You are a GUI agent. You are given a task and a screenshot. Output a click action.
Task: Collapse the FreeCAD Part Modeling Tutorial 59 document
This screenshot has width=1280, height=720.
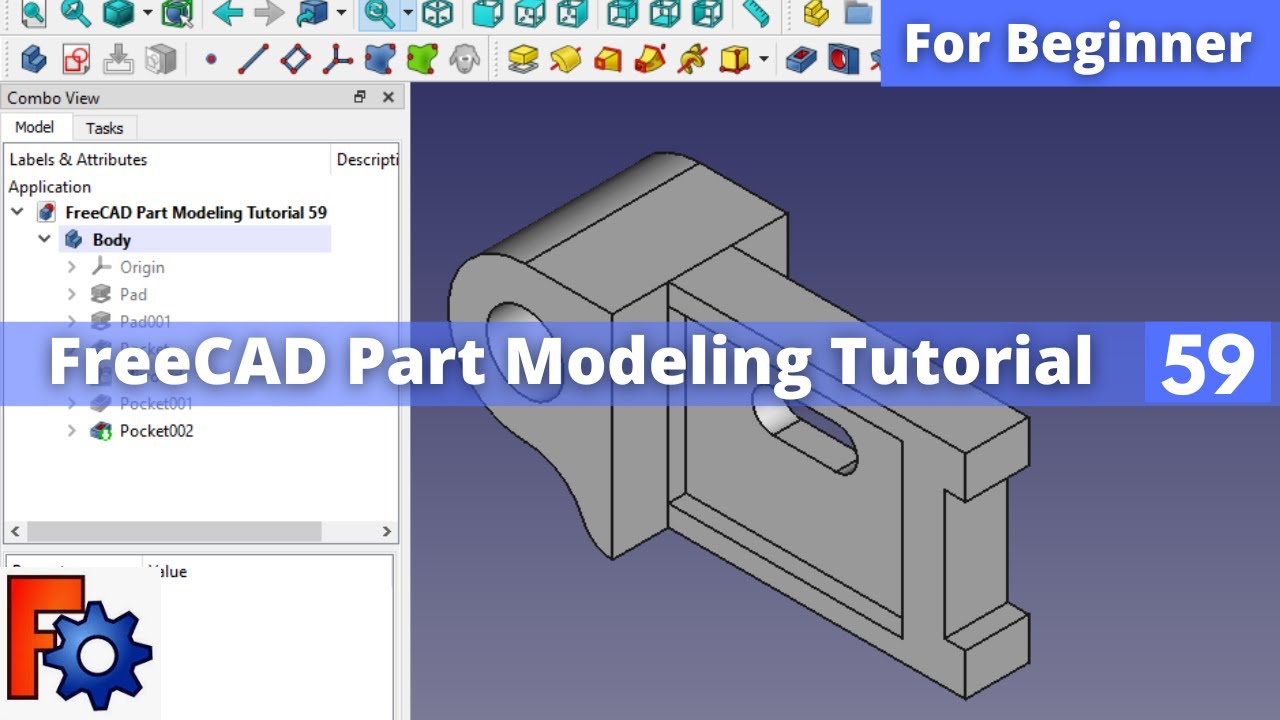pos(17,212)
